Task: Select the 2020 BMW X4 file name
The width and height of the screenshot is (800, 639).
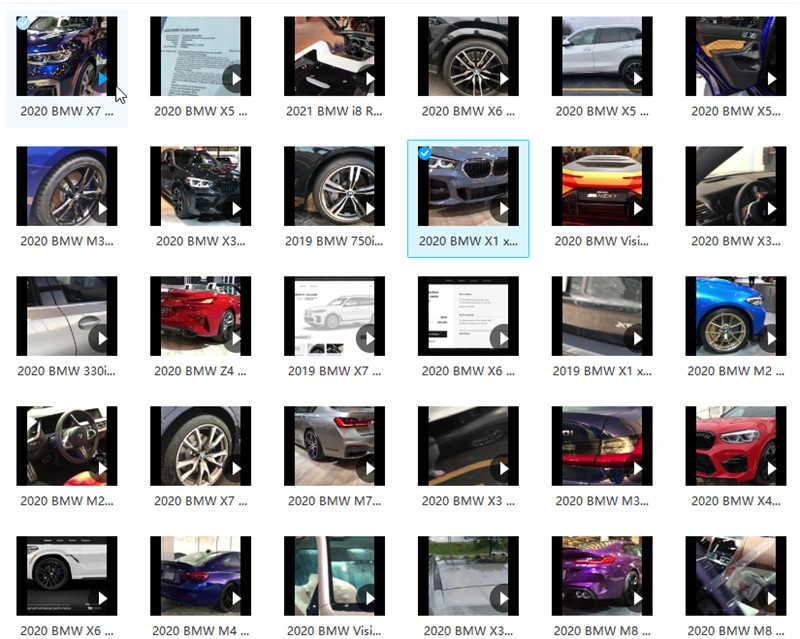Action: (737, 501)
